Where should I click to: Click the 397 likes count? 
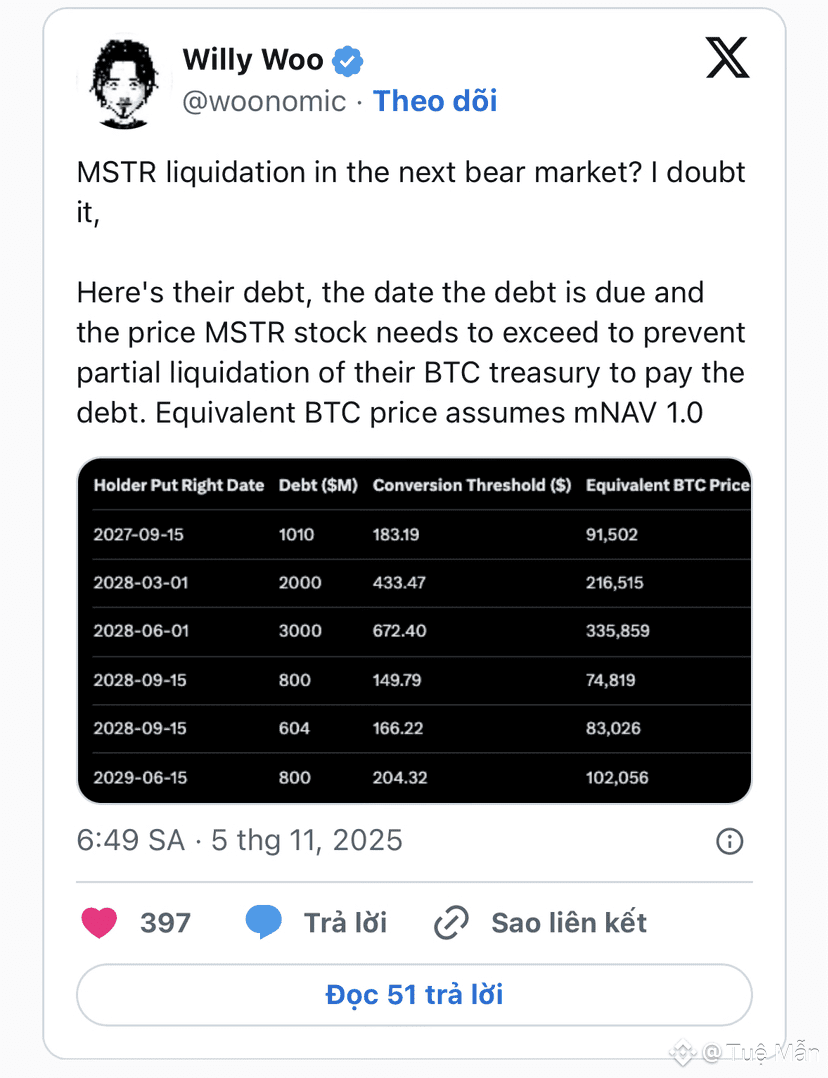(165, 923)
